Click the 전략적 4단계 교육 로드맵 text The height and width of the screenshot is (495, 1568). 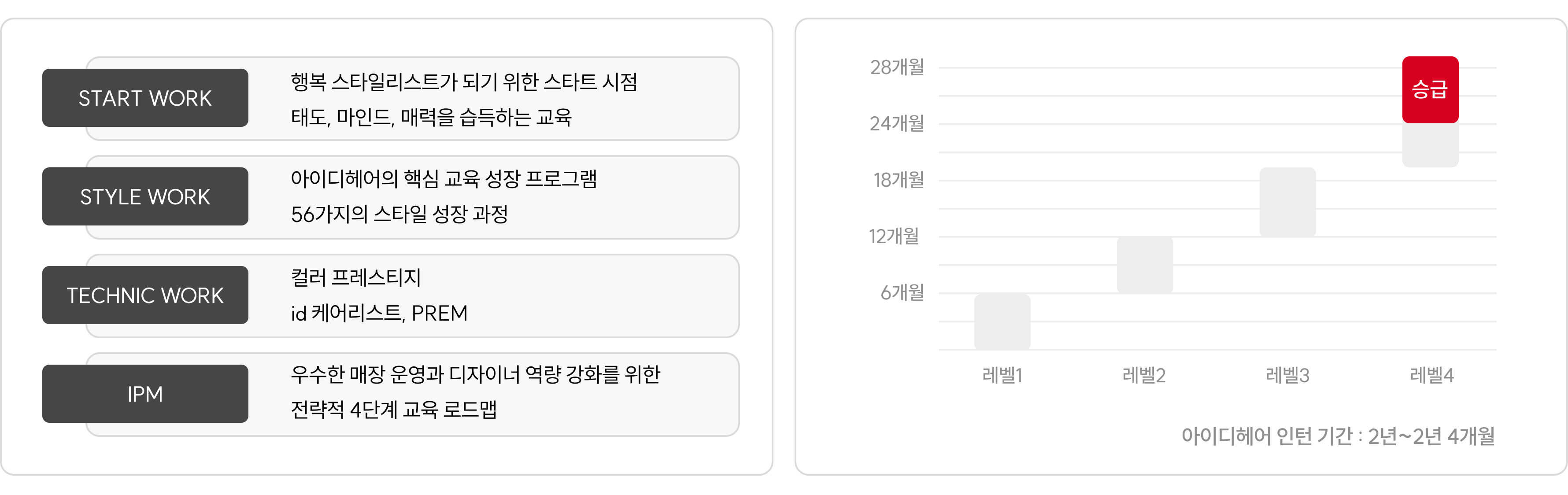pos(394,409)
